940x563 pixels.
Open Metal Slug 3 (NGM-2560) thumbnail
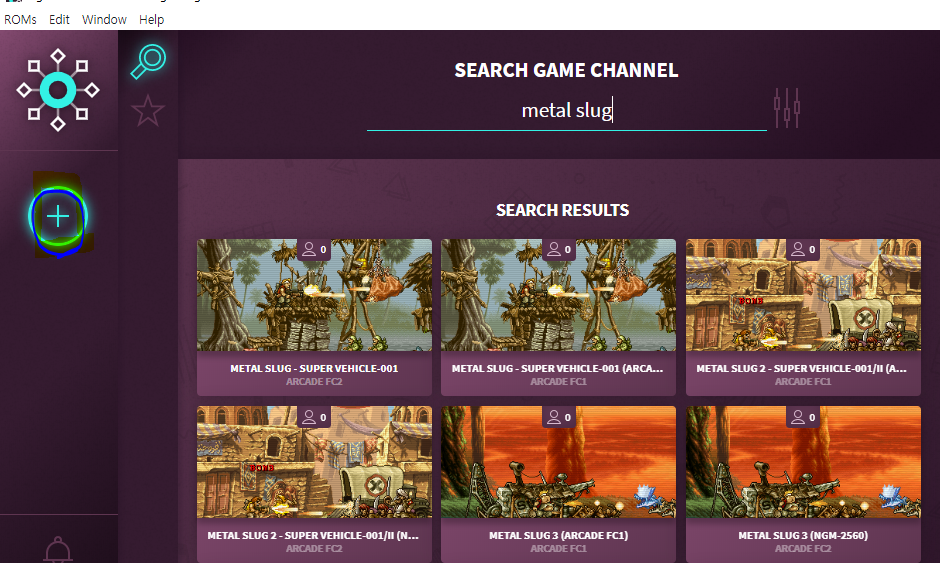click(803, 462)
